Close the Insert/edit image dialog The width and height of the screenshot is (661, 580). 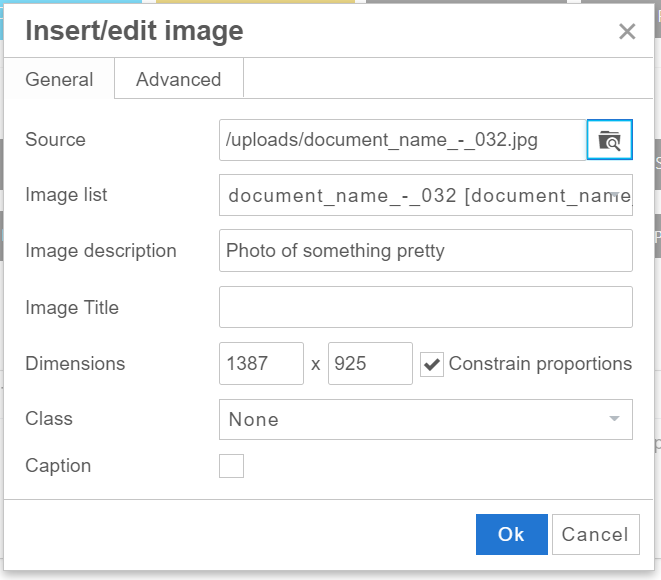[x=627, y=32]
